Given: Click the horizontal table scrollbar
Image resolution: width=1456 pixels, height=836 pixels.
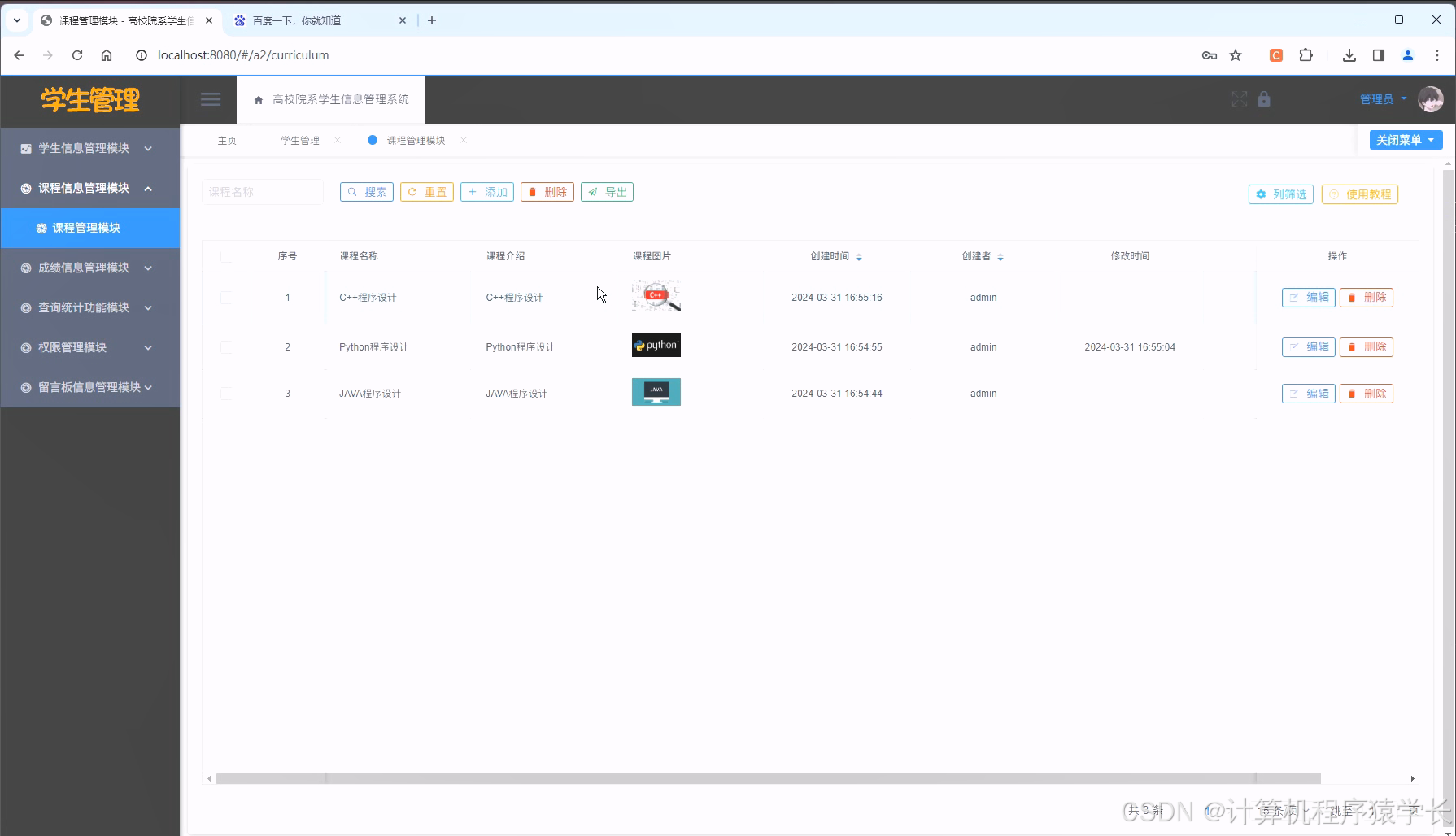Looking at the screenshot, I should pos(769,778).
